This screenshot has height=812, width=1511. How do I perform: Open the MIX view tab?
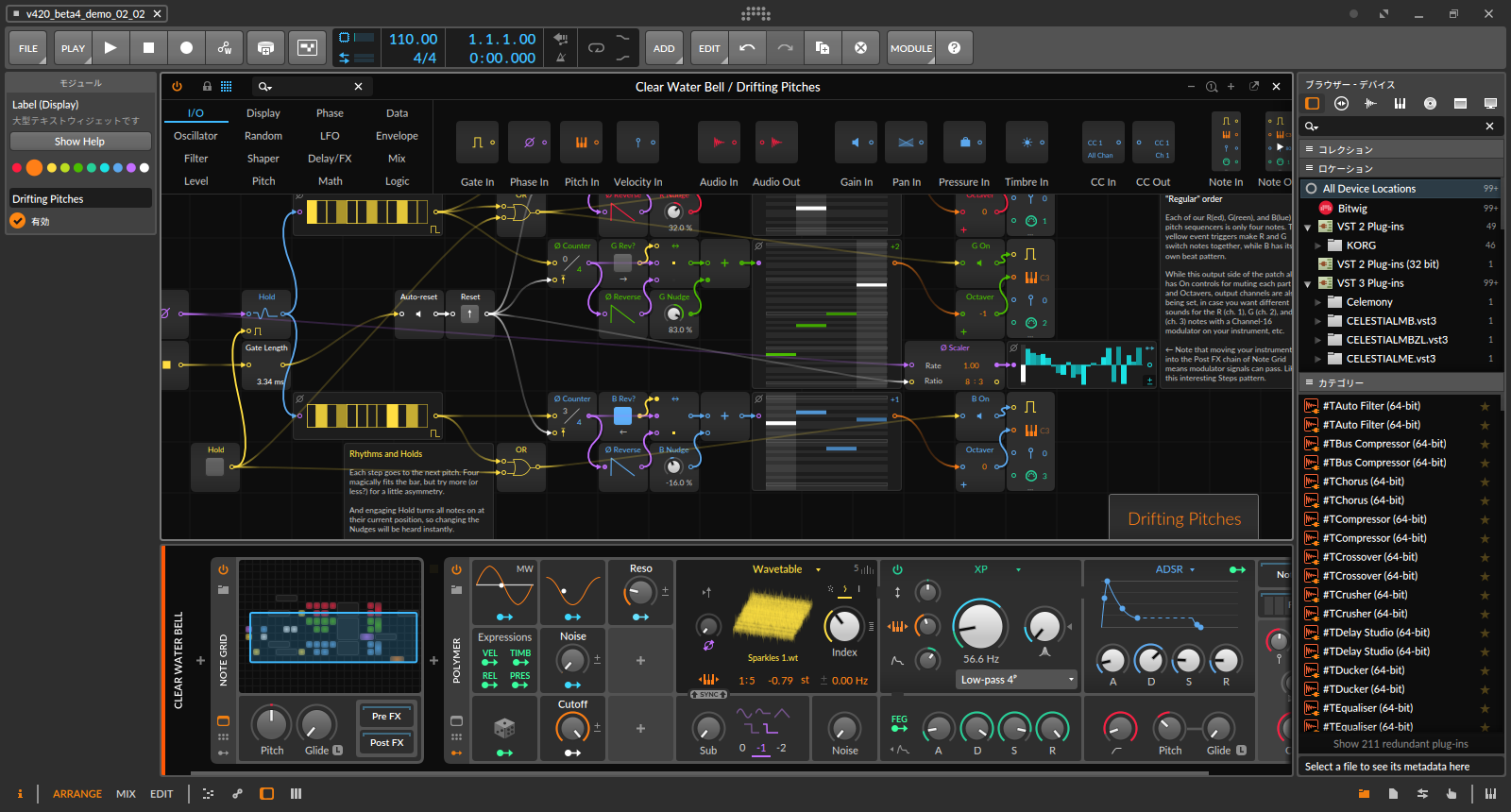126,794
